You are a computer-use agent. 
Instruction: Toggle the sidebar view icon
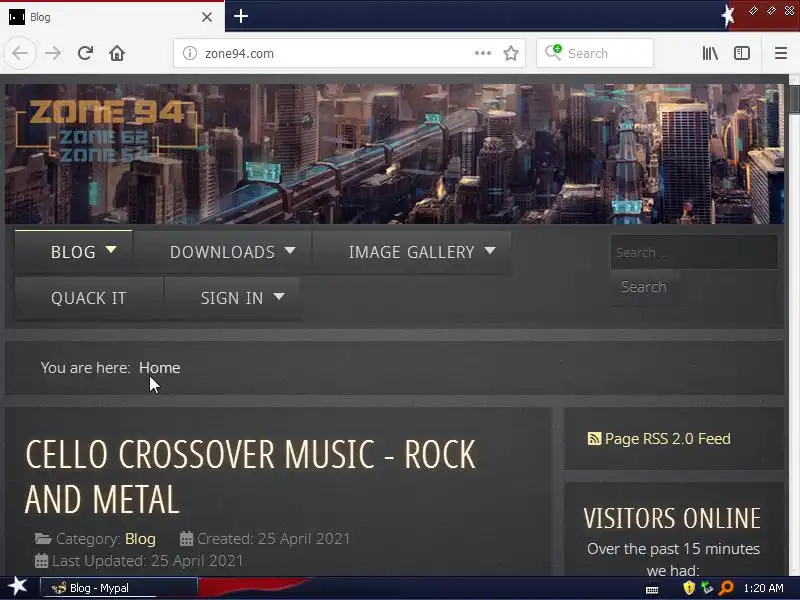point(742,53)
